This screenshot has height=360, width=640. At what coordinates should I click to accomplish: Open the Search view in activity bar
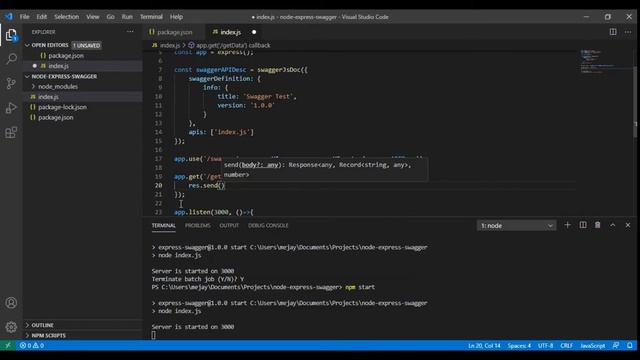(x=11, y=59)
